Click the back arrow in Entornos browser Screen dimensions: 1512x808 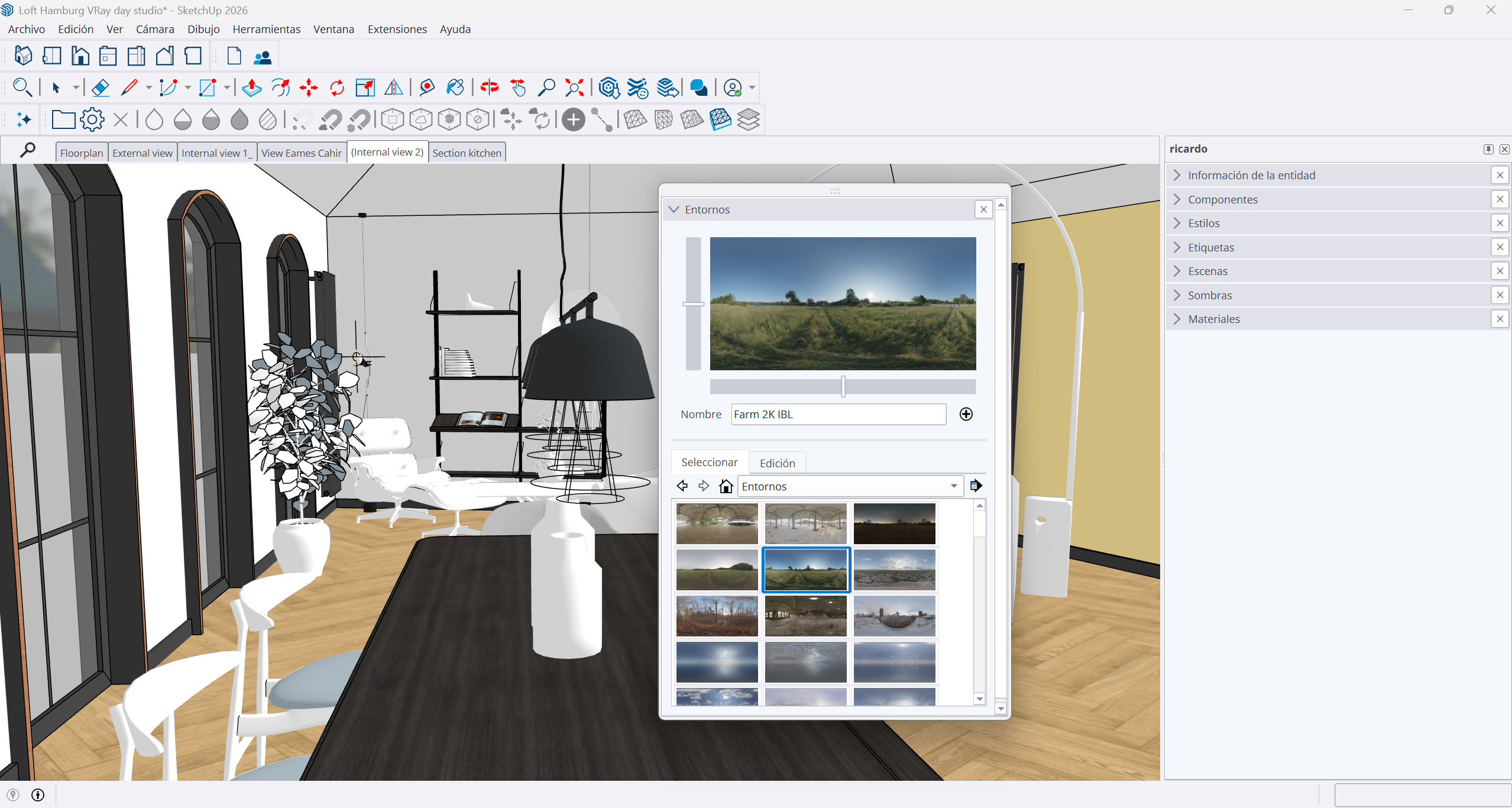[682, 486]
